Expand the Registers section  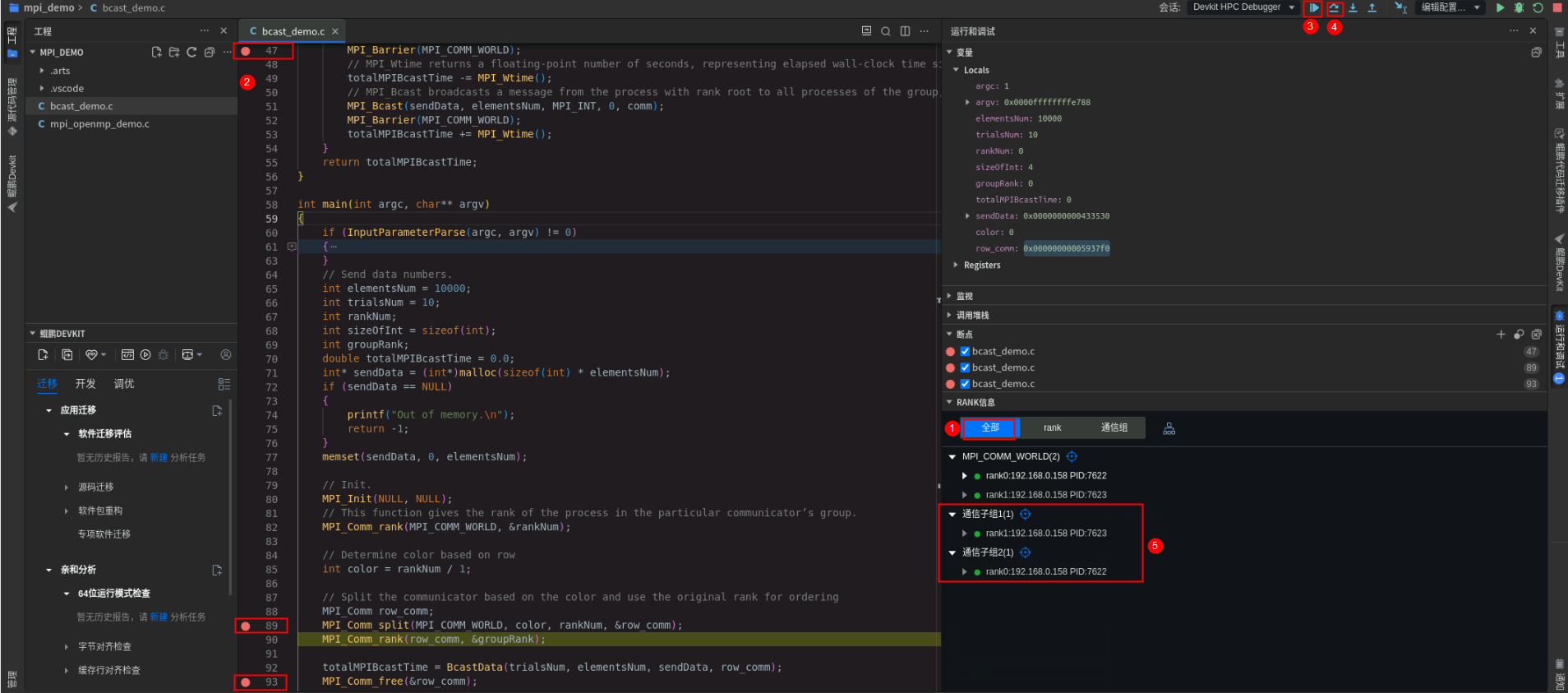(x=955, y=265)
